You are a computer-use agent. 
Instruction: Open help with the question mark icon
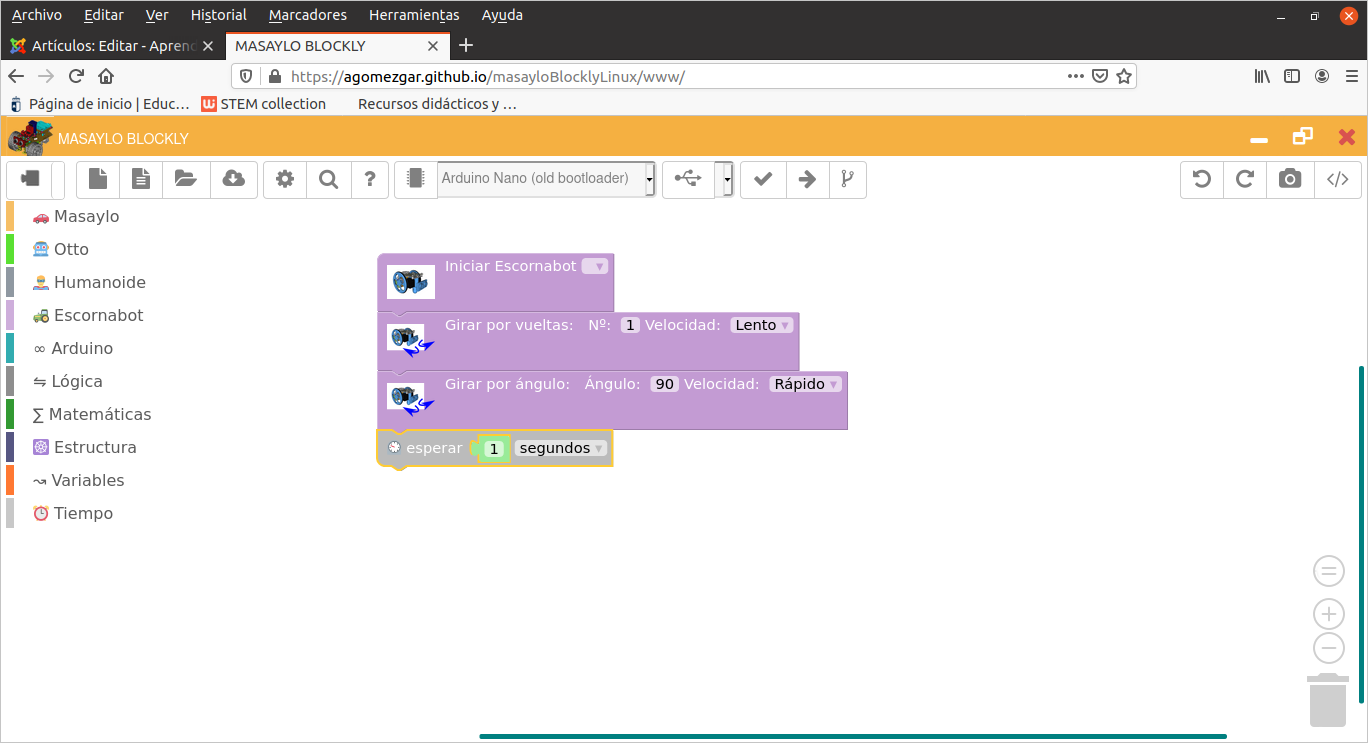(370, 179)
